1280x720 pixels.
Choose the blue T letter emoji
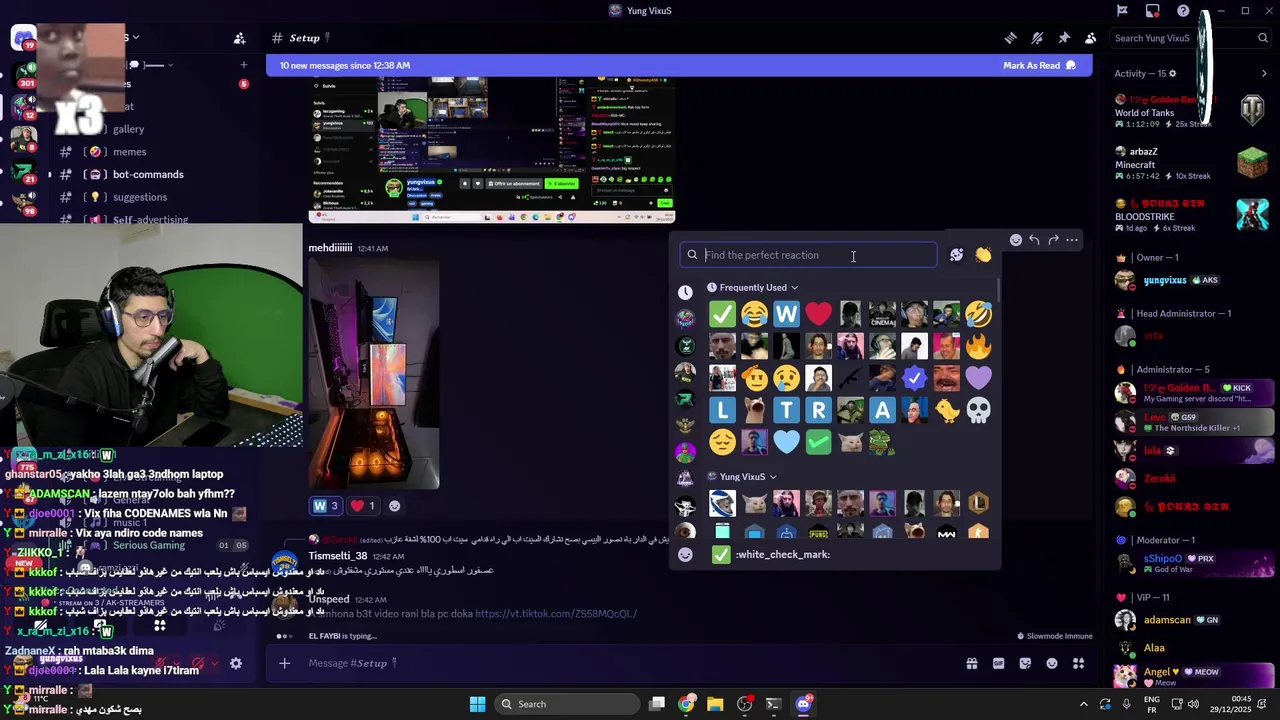click(786, 410)
